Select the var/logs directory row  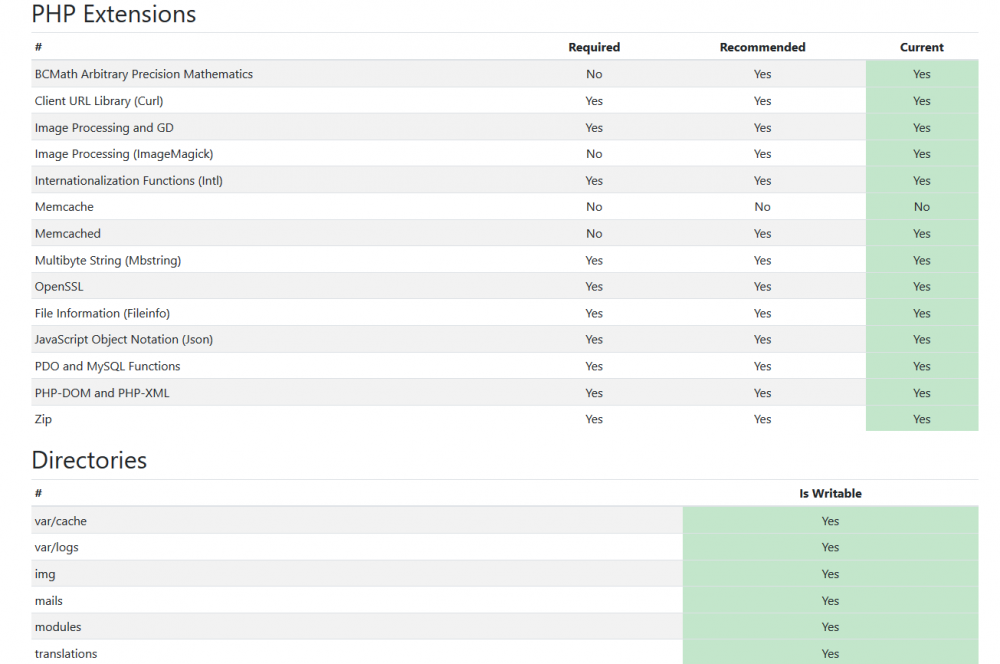(x=504, y=547)
